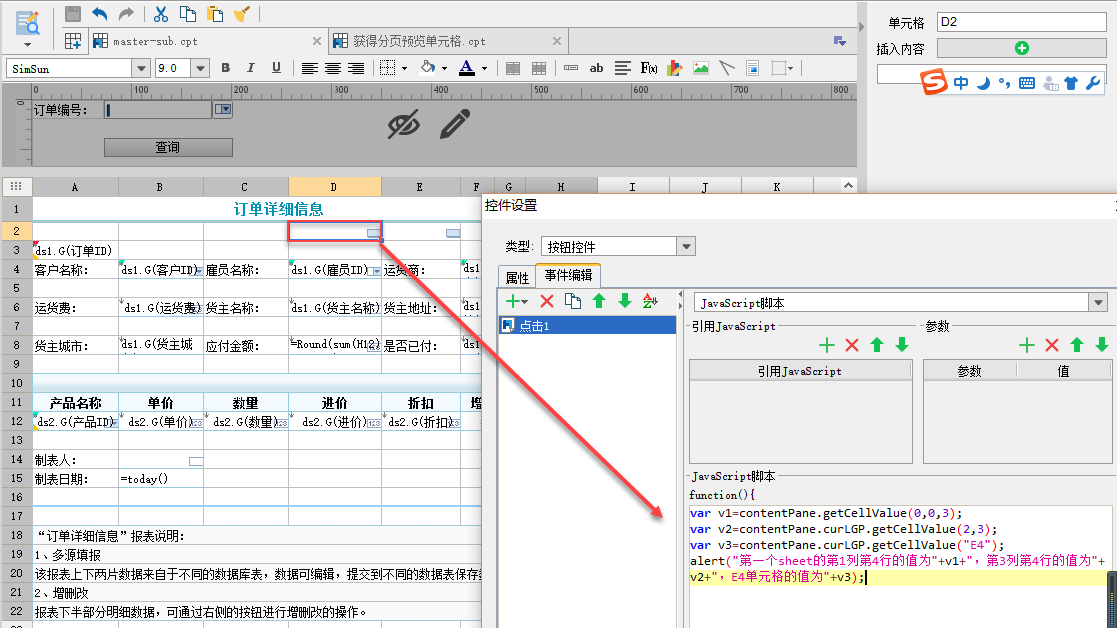Click green plus 插入内容 button
This screenshot has width=1117, height=628.
[1022, 48]
